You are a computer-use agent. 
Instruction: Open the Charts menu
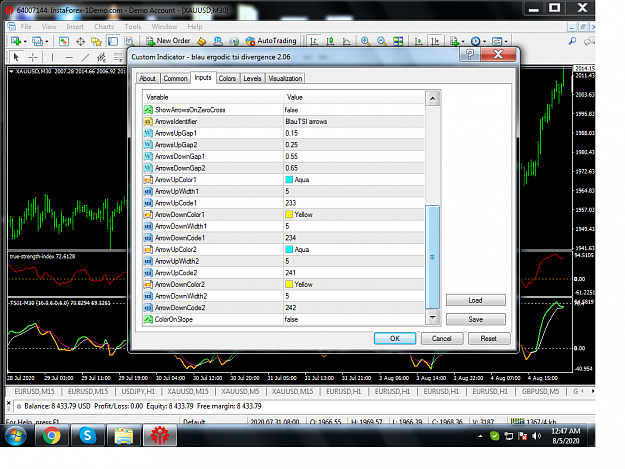[104, 27]
